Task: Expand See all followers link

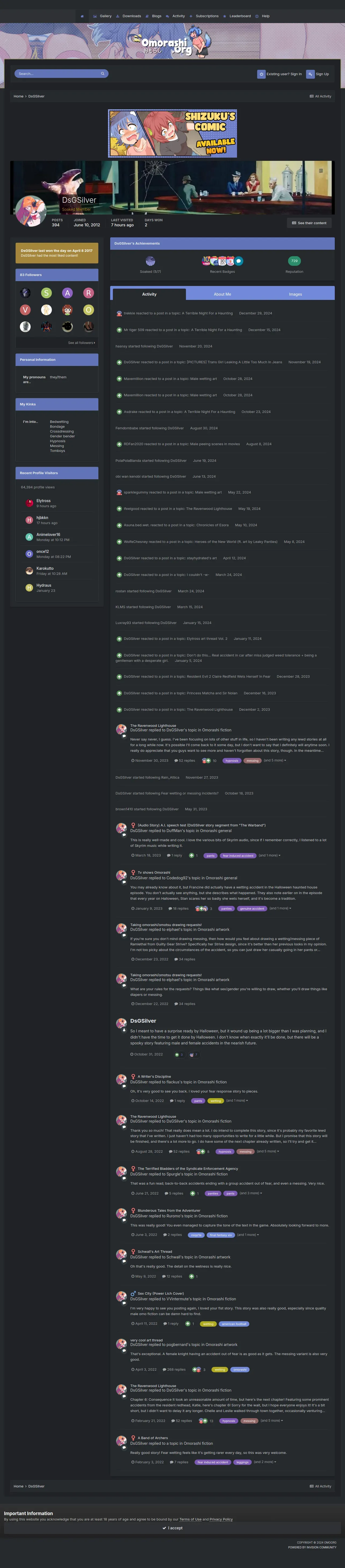Action: [x=82, y=343]
